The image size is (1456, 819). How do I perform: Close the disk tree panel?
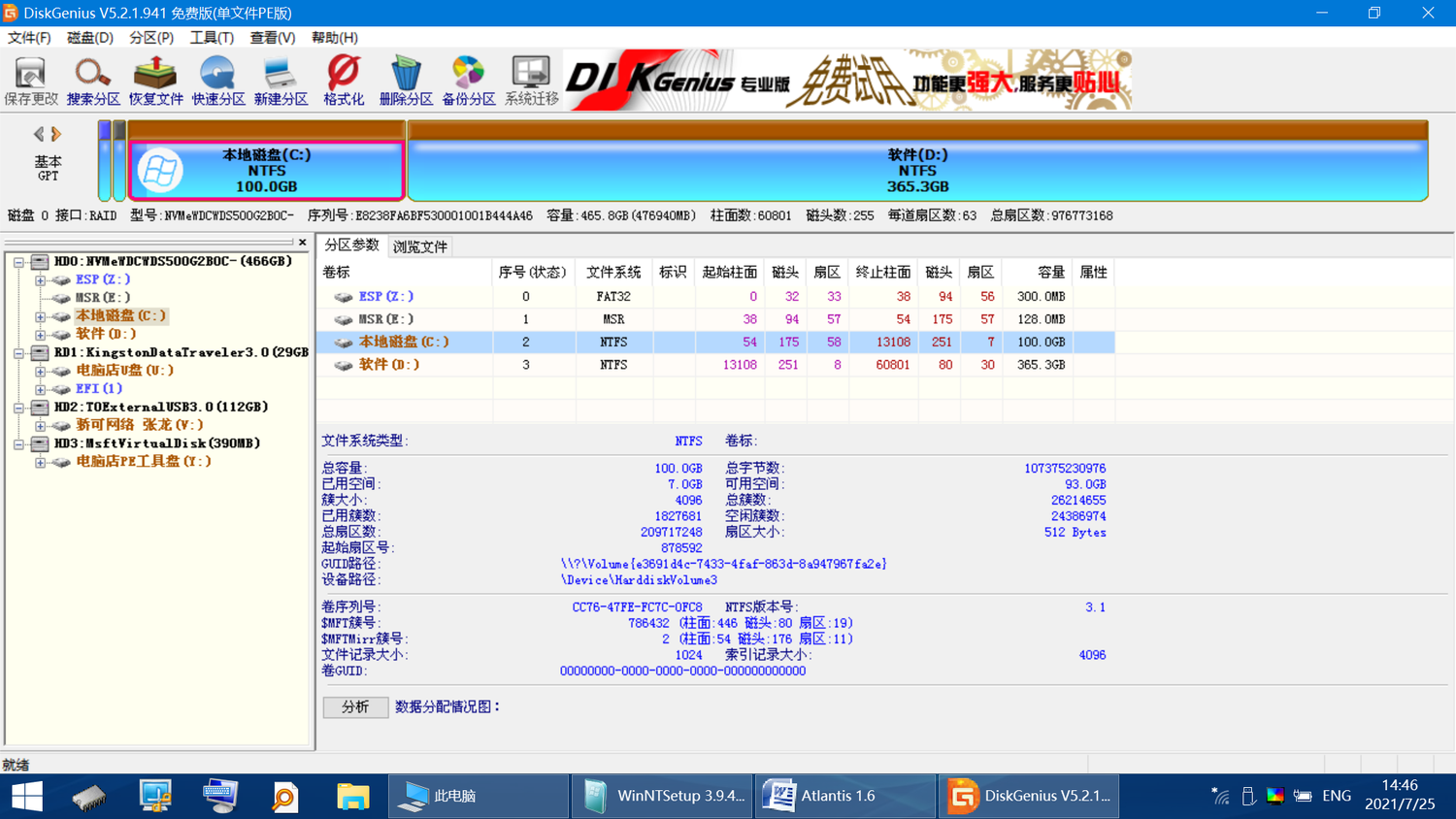pyautogui.click(x=302, y=243)
